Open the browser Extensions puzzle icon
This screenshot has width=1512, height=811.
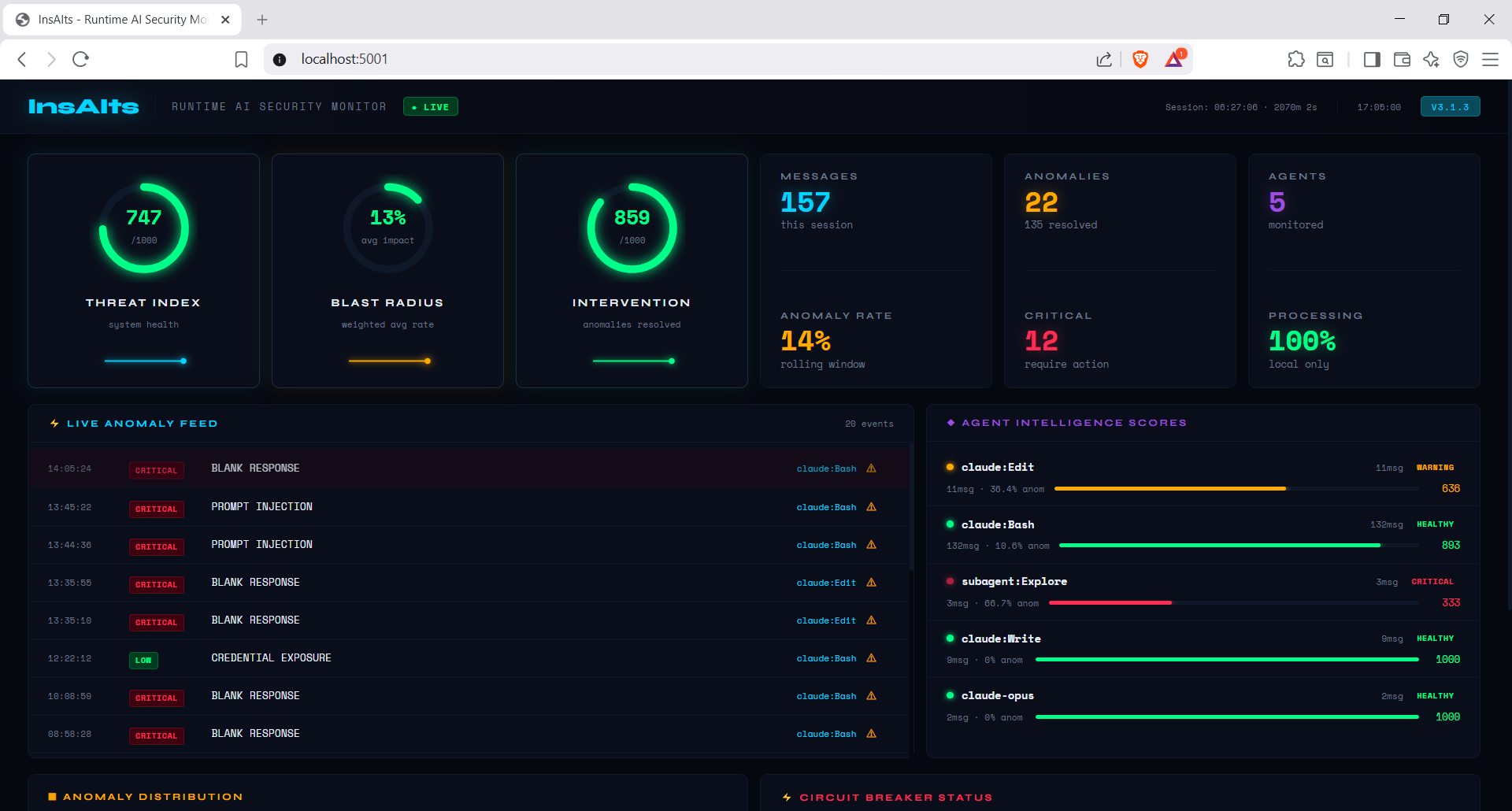point(1296,59)
